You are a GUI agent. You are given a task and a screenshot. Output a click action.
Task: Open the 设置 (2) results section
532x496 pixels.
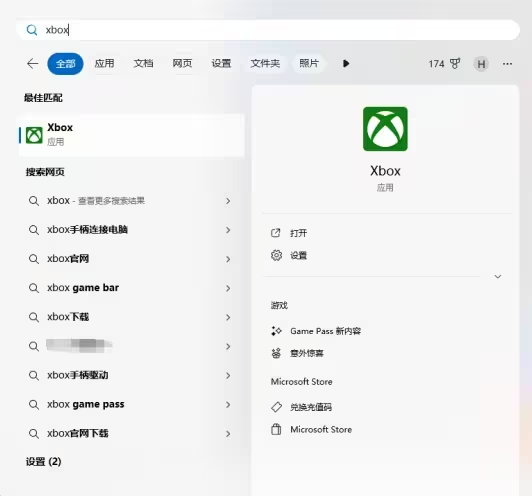click(x=43, y=462)
